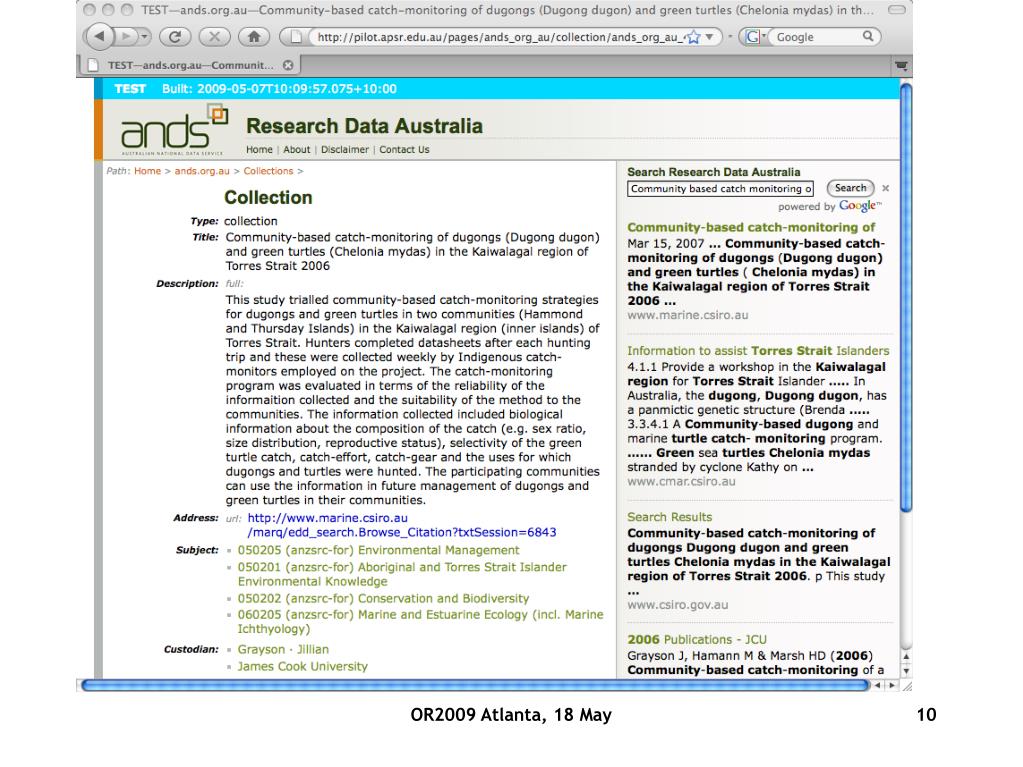
Task: Open the URL bar history dropdown arrow
Action: [x=709, y=37]
